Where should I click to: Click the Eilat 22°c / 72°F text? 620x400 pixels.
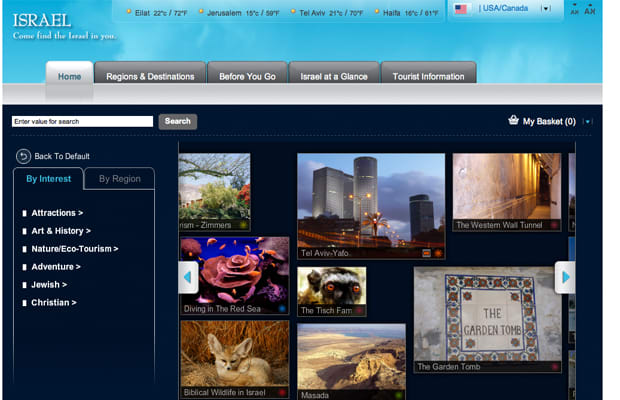tap(161, 13)
